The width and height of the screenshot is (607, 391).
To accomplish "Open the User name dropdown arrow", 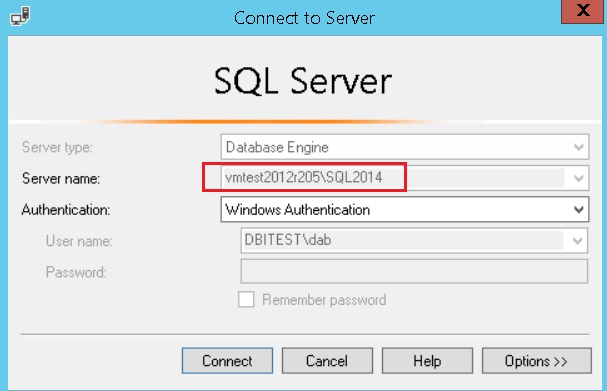I will (577, 241).
